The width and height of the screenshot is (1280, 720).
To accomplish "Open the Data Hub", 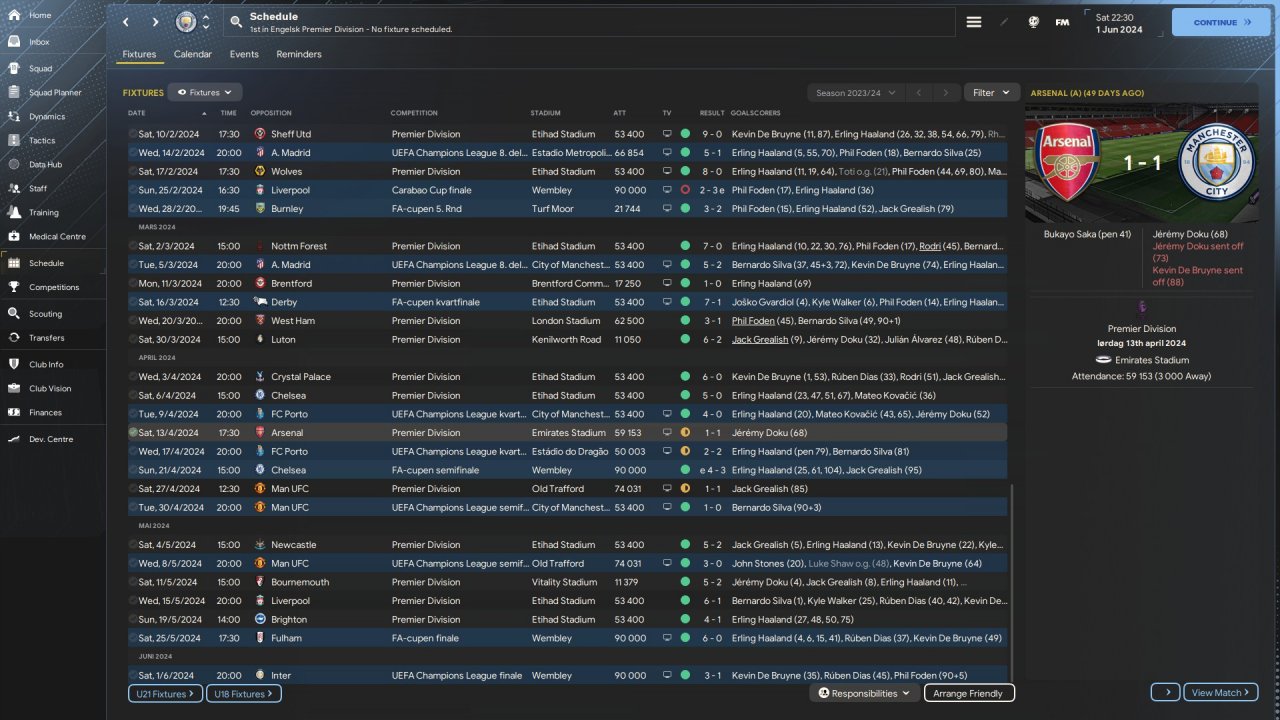I will coord(45,165).
